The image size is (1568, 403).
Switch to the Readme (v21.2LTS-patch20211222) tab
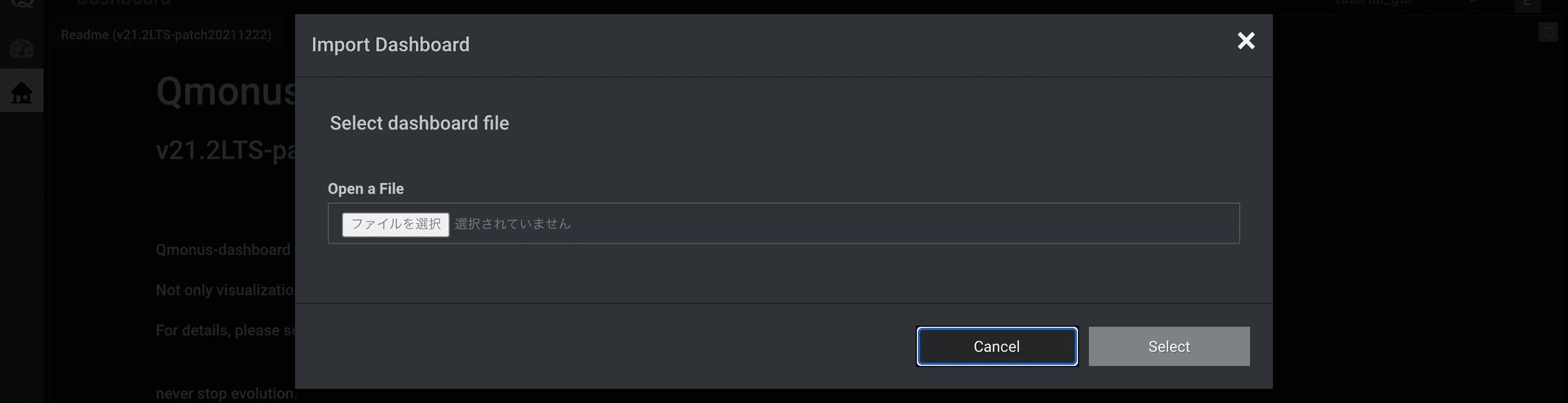[x=166, y=35]
